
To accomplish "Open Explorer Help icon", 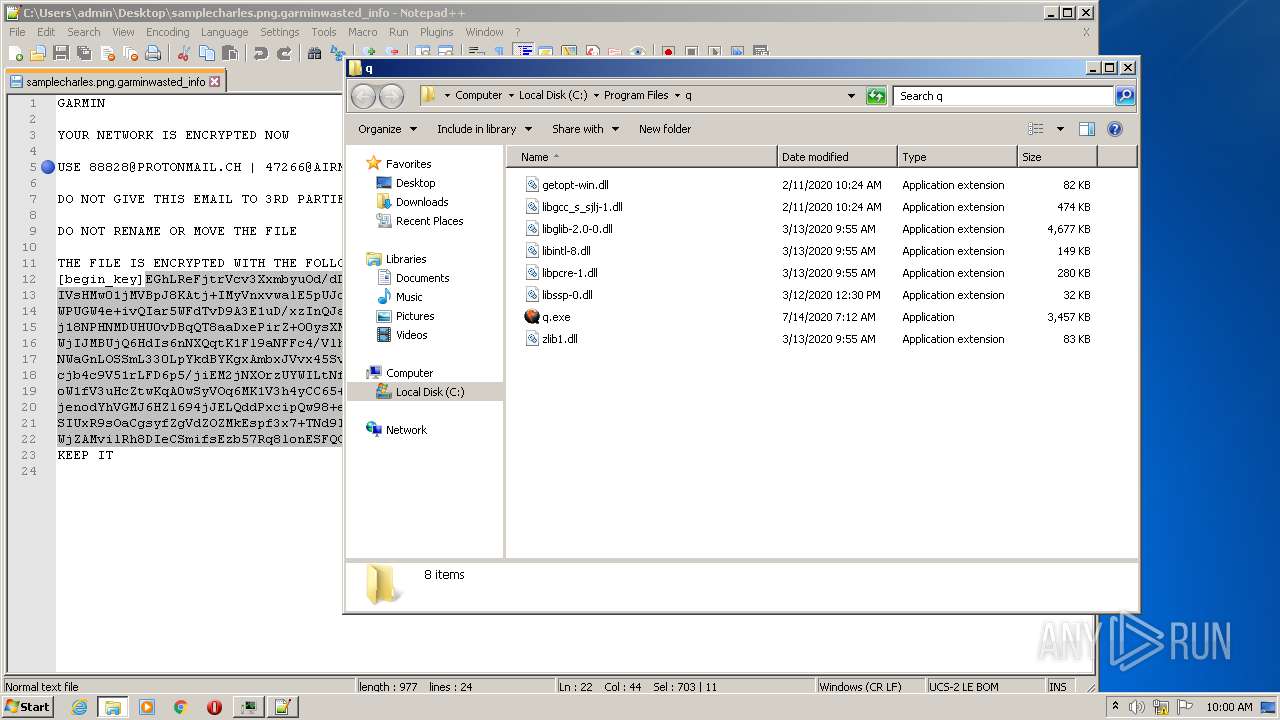I will tap(1115, 129).
